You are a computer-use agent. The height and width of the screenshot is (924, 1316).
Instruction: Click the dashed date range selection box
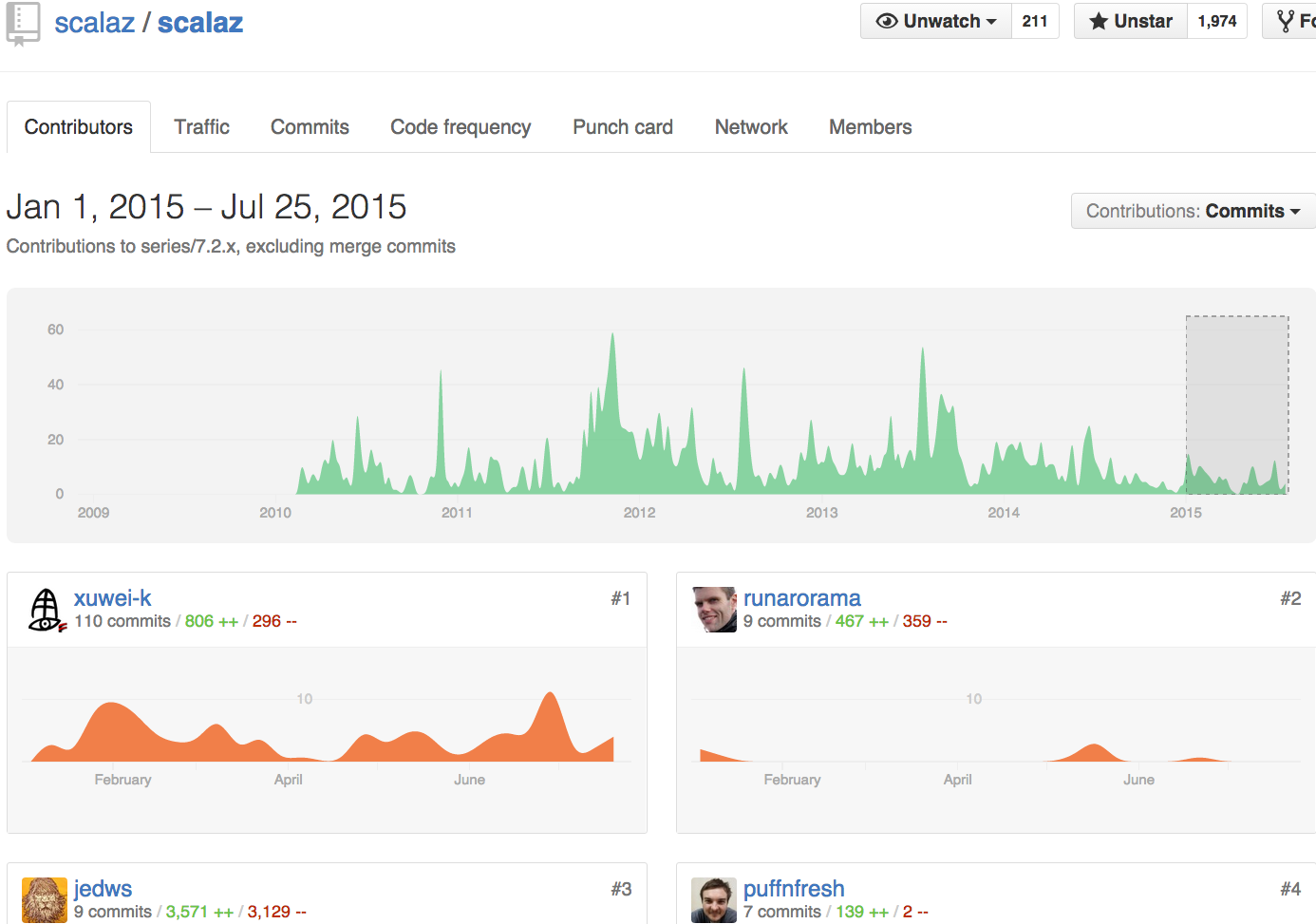pyautogui.click(x=1237, y=405)
